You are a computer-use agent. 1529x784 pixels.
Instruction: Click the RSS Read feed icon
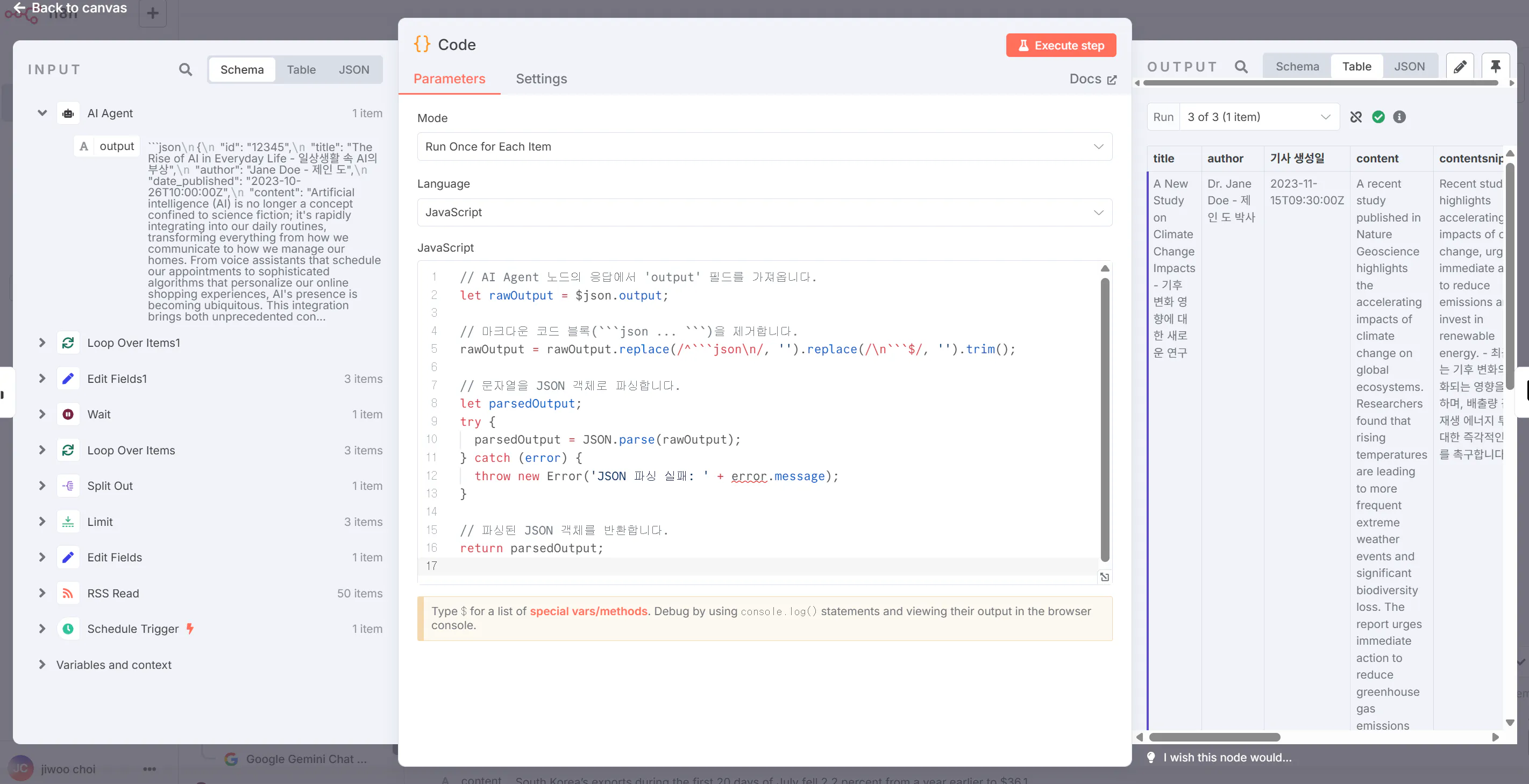click(68, 594)
